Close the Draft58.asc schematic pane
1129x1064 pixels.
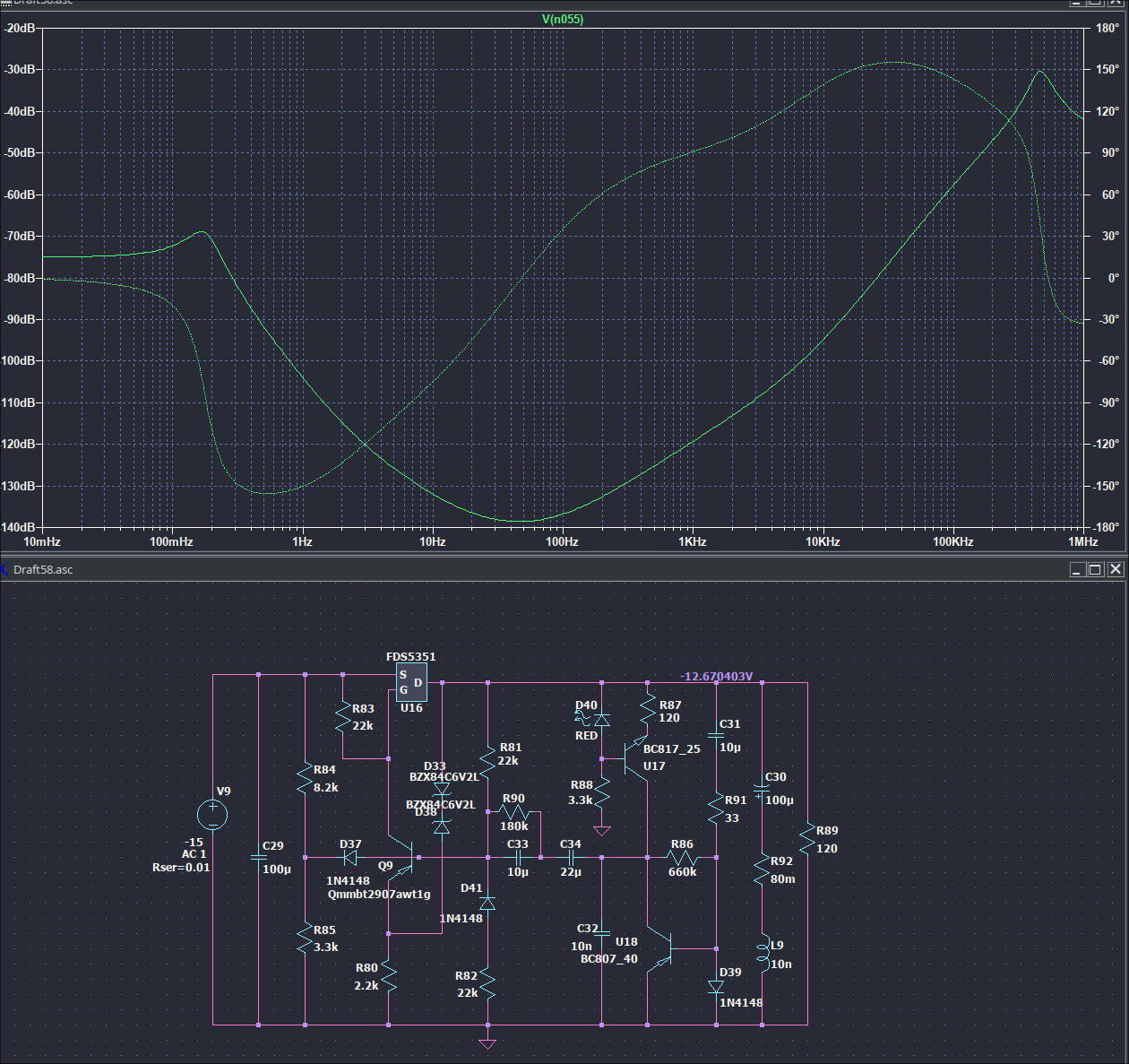tap(1116, 569)
